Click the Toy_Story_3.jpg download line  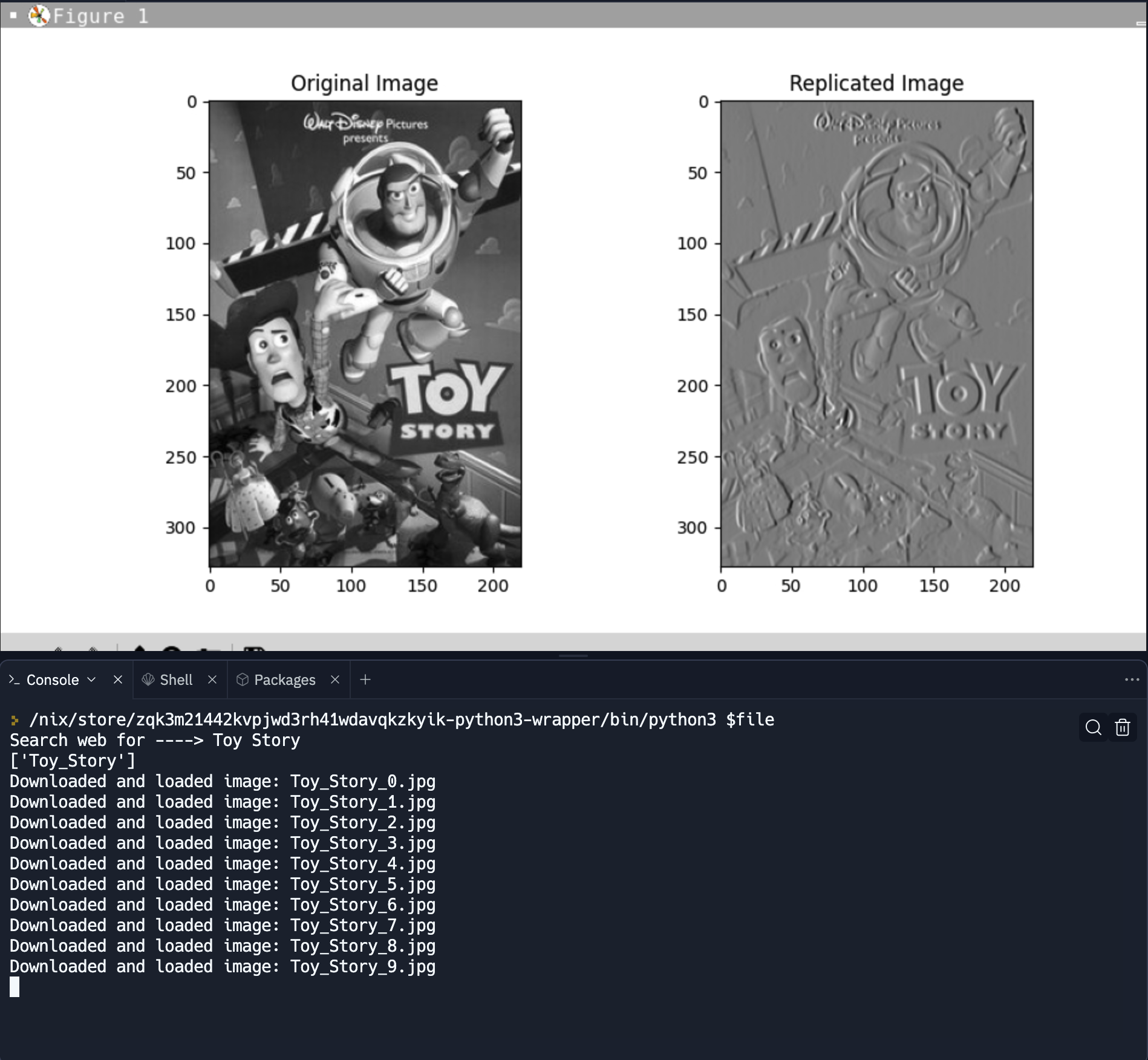[x=223, y=843]
